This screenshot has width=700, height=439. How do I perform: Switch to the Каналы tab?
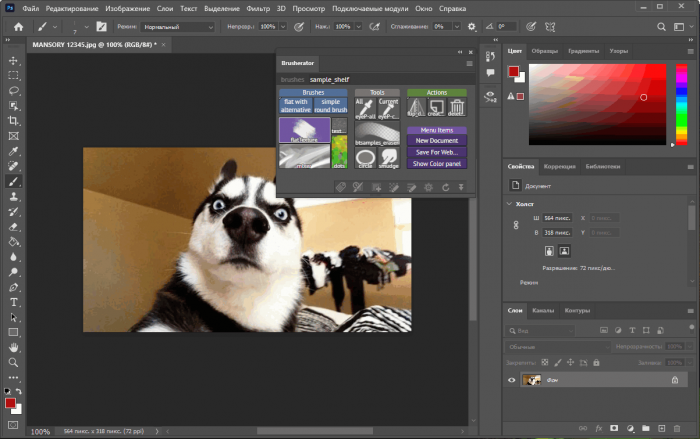click(543, 310)
